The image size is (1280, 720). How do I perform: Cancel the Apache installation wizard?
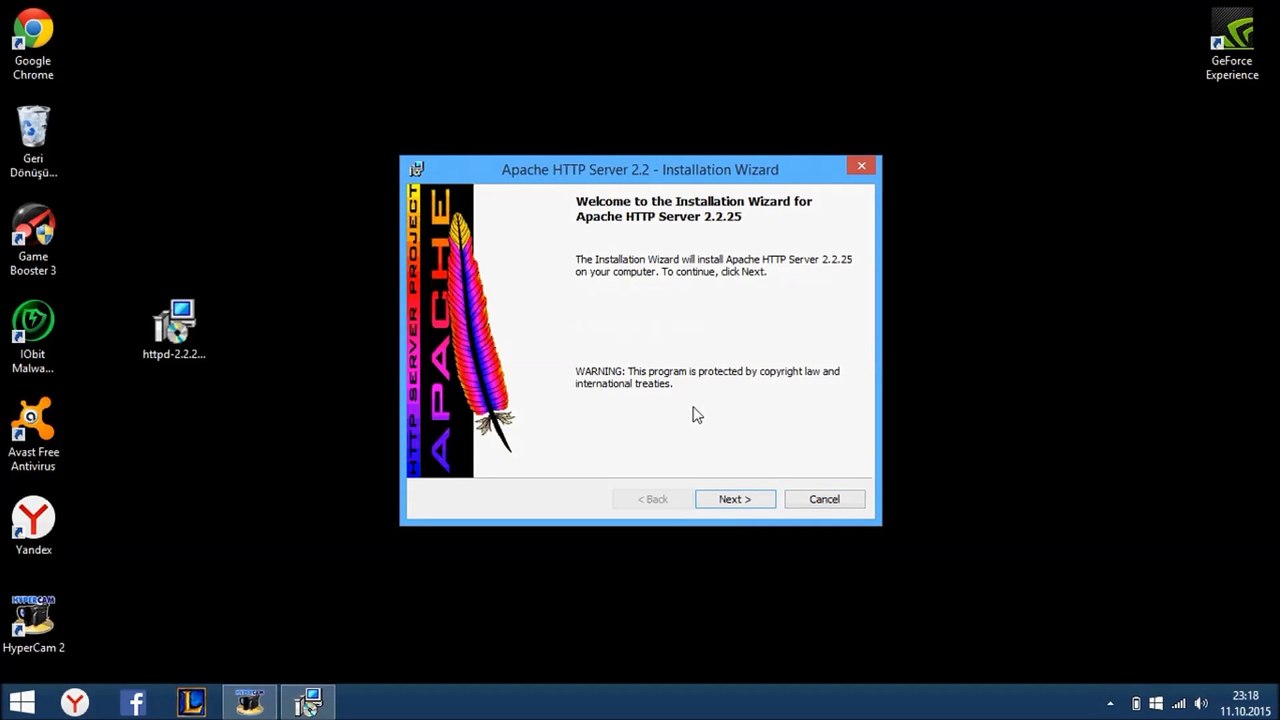click(824, 499)
